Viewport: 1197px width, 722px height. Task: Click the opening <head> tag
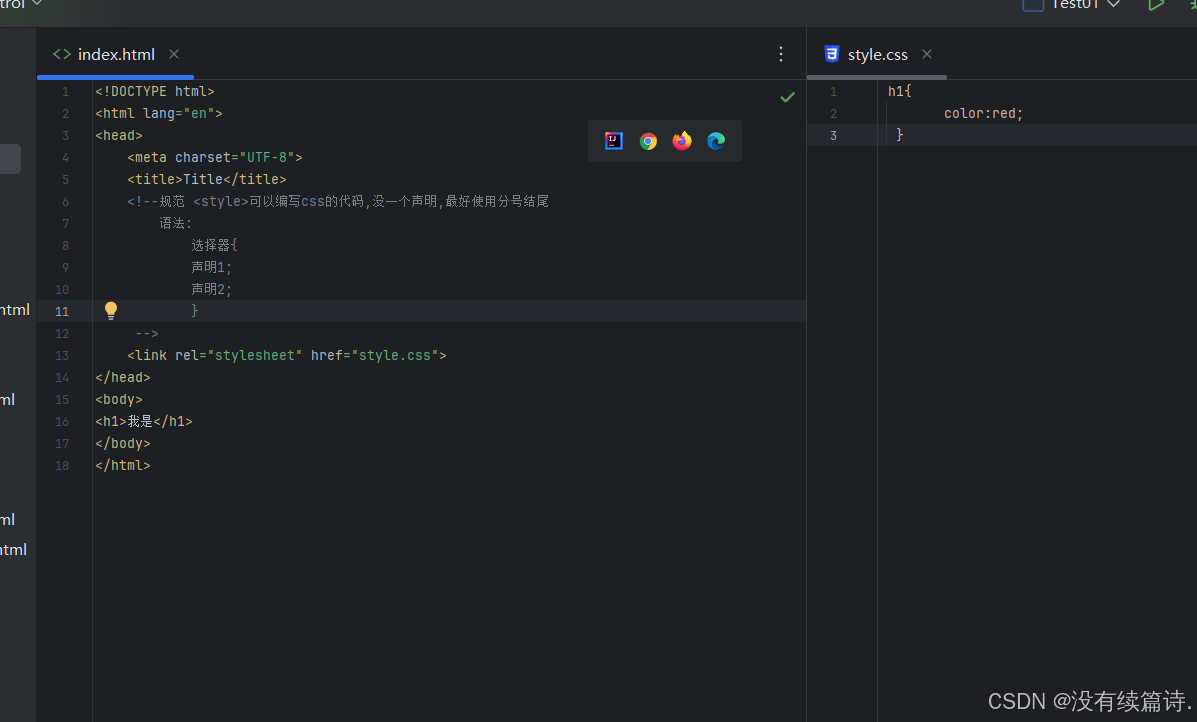(x=119, y=136)
